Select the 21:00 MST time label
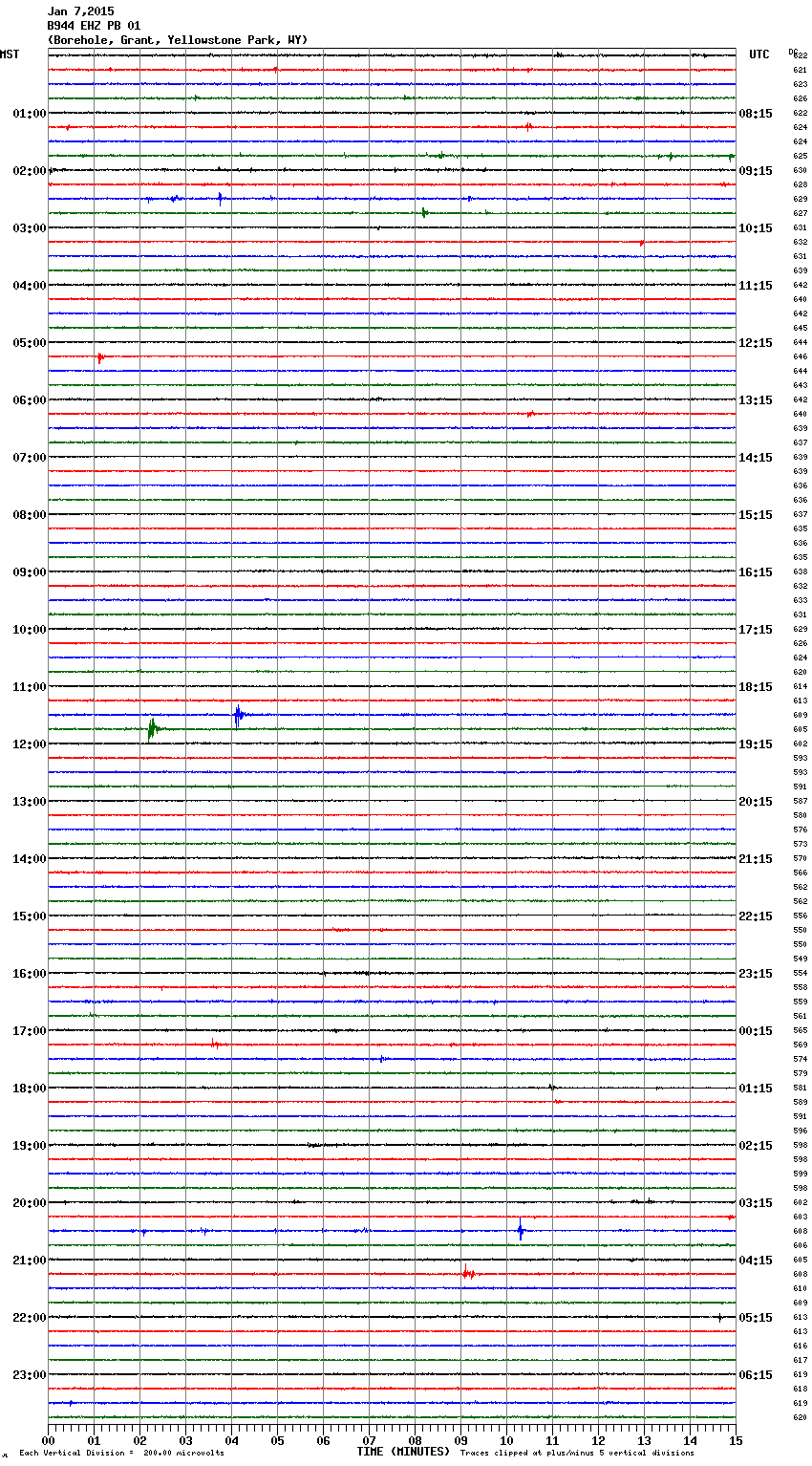 click(x=29, y=1261)
